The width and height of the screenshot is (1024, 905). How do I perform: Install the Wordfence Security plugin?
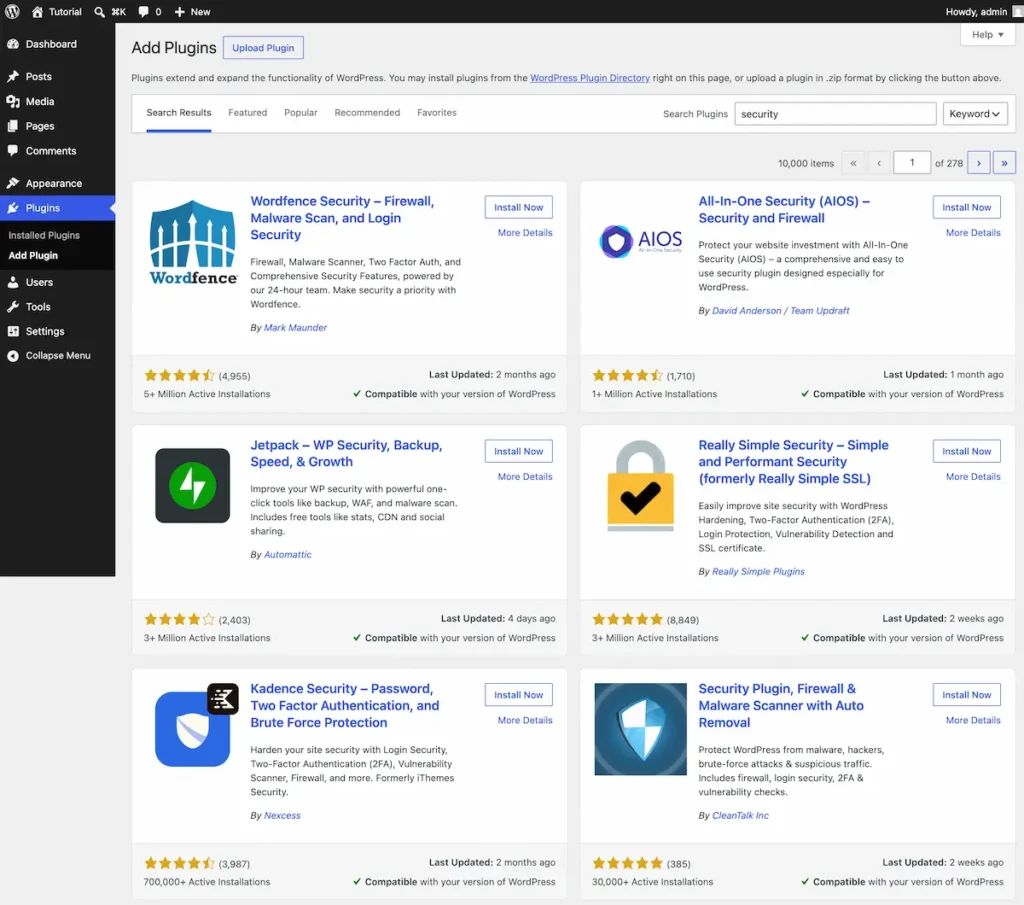point(519,207)
